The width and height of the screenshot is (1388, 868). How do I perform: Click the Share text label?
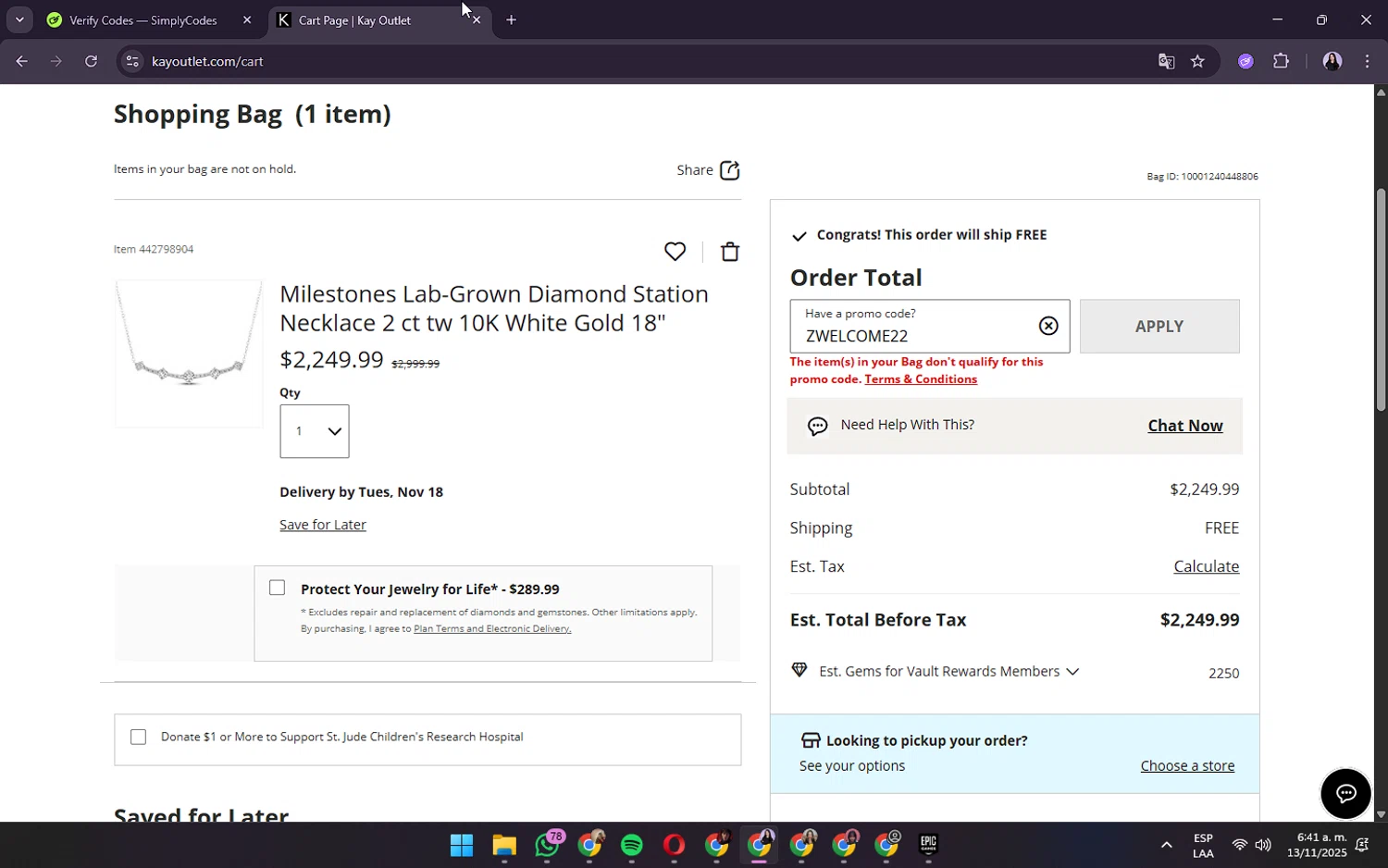pyautogui.click(x=694, y=170)
